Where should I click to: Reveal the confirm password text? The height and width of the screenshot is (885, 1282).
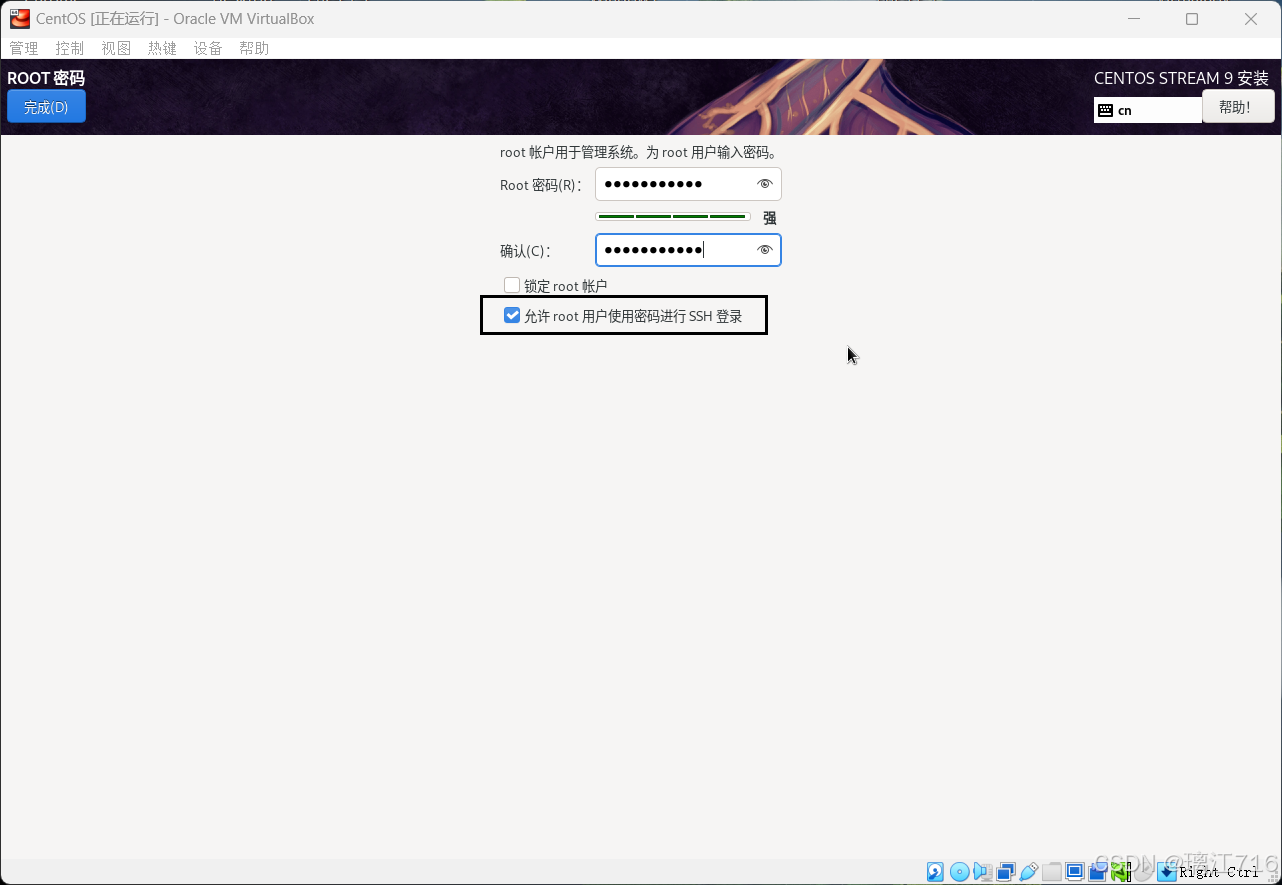(x=764, y=250)
